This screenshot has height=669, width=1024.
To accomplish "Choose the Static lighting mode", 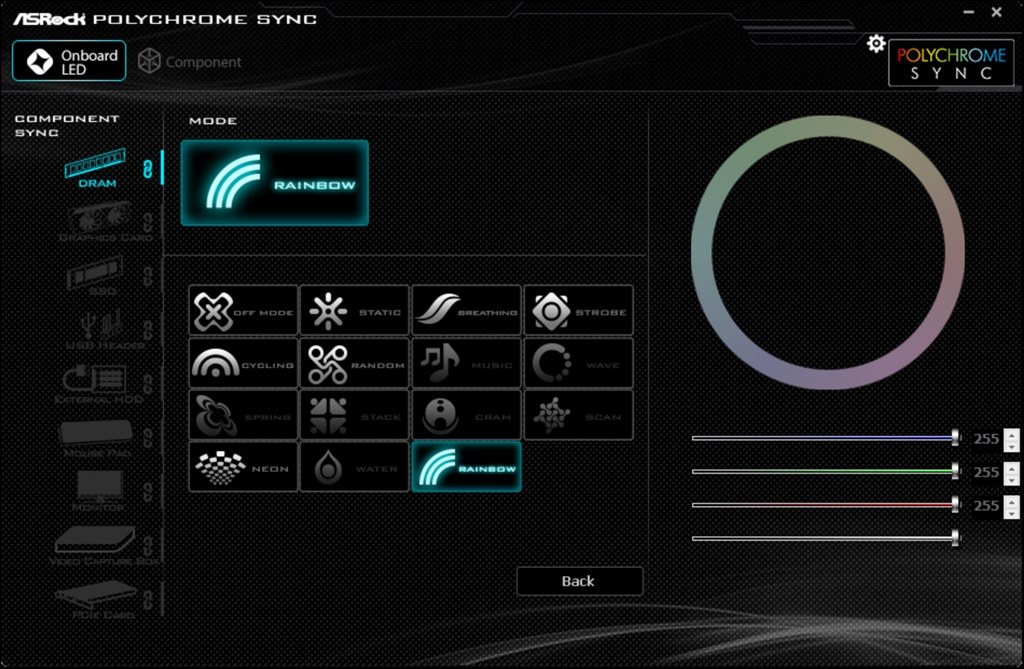I will tap(355, 311).
